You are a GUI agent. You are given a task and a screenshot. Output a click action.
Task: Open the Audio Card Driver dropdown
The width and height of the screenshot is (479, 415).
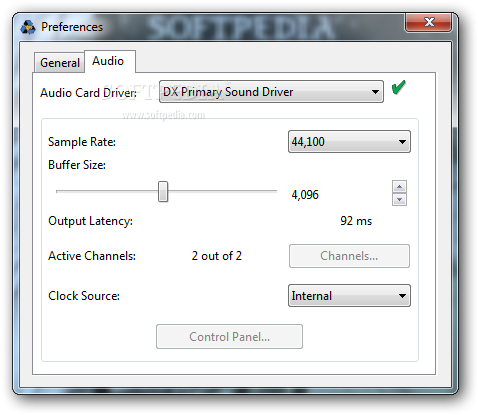click(x=271, y=92)
